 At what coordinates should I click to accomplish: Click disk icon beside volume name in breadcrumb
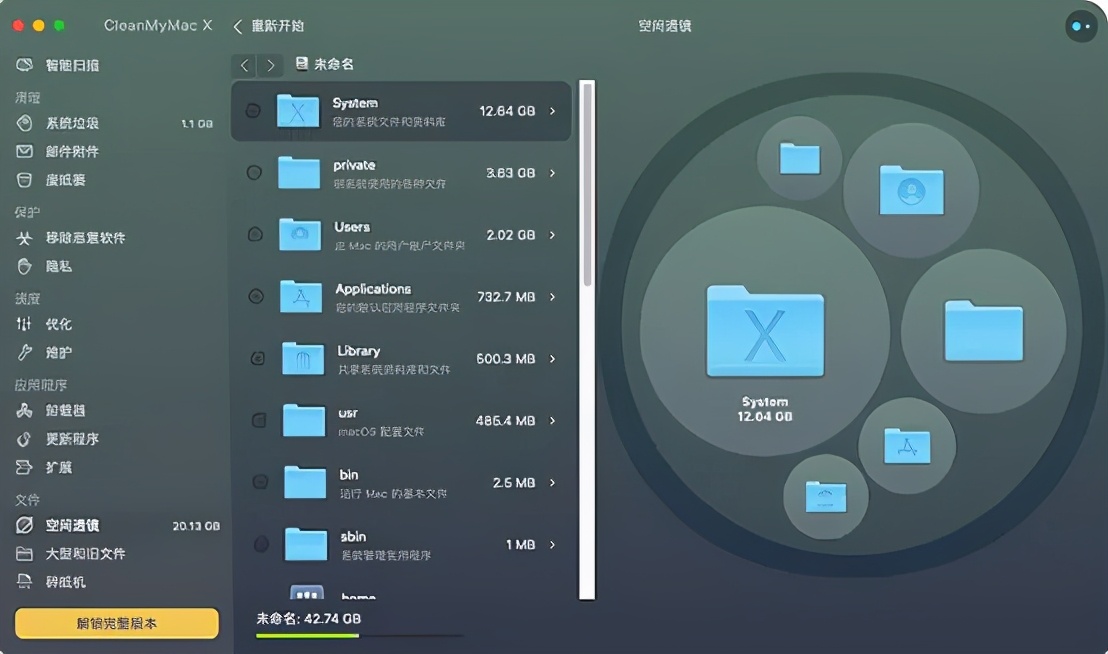pyautogui.click(x=302, y=64)
